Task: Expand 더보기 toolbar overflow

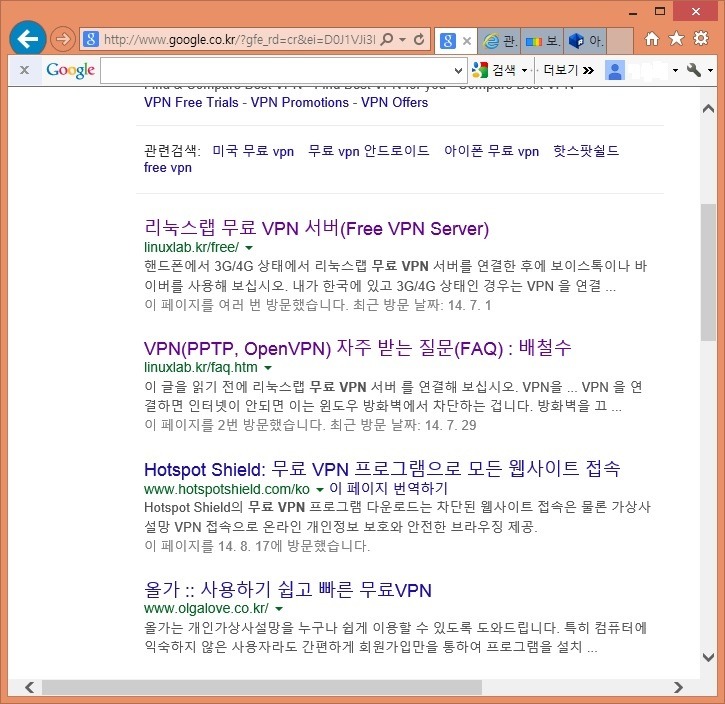Action: point(569,70)
